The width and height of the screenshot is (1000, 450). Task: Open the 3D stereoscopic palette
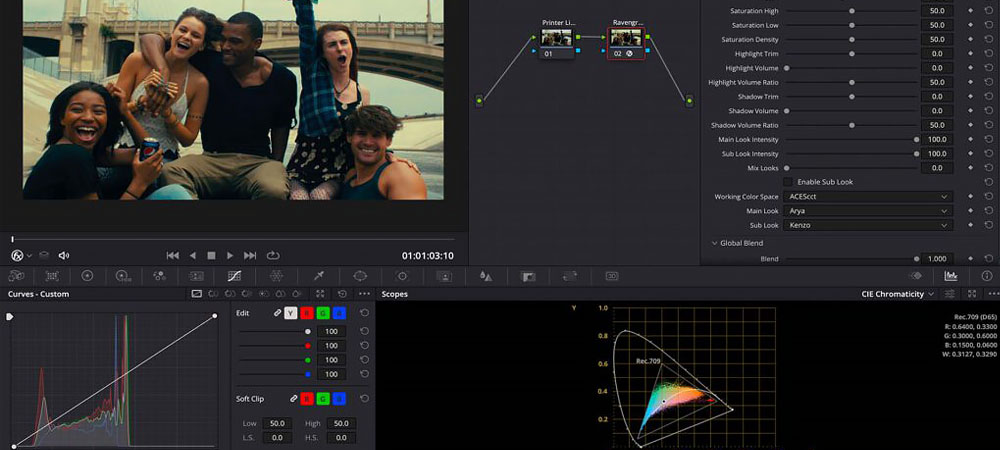[612, 276]
